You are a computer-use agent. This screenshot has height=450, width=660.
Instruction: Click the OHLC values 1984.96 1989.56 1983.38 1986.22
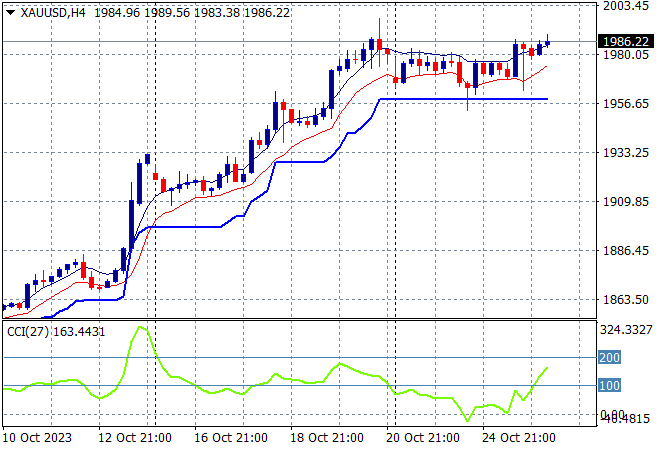tap(192, 13)
